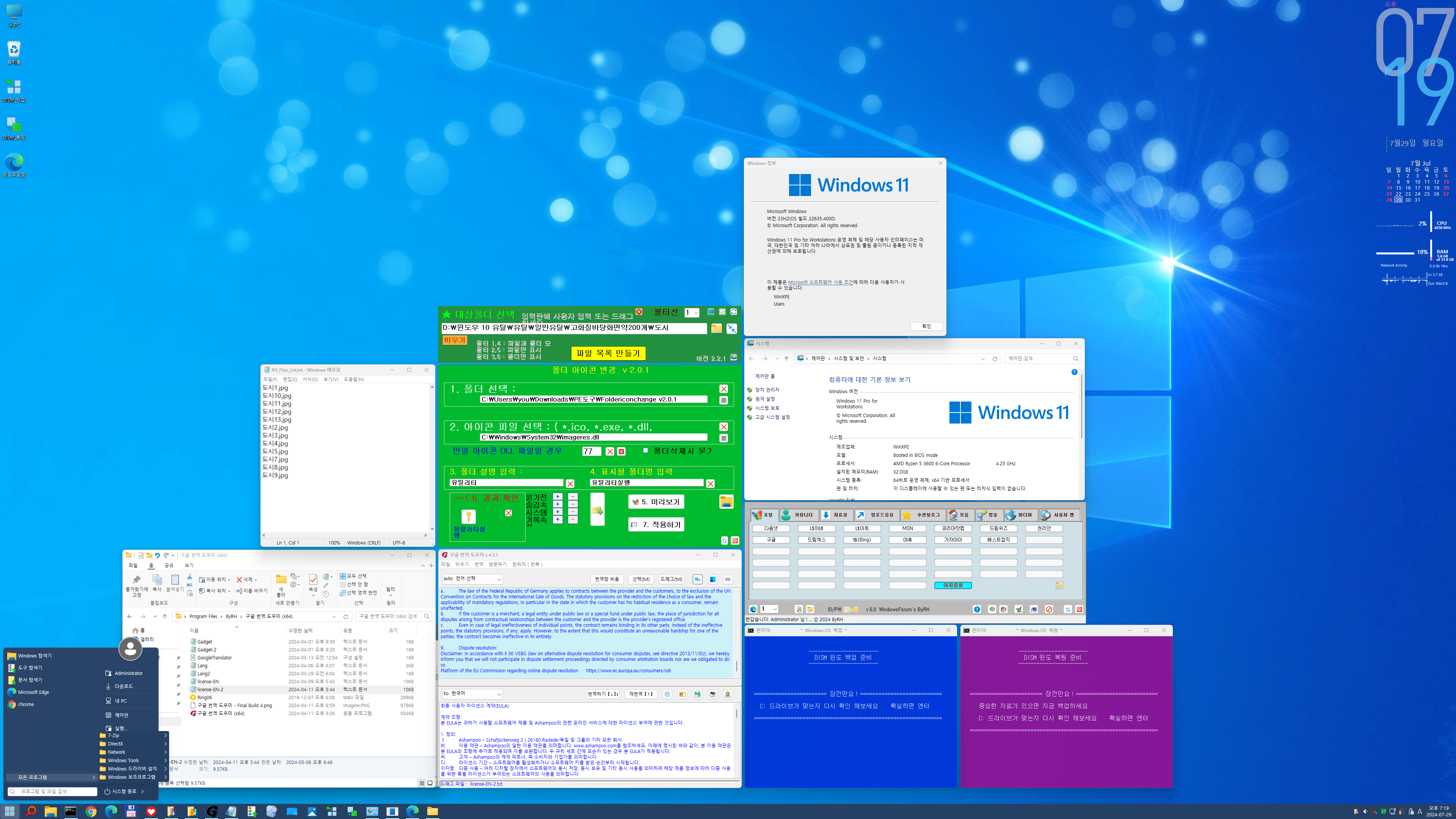Viewport: 1456px width, 819px height.
Task: Click cyan 이지즐찾 button in launcher
Action: 953,585
